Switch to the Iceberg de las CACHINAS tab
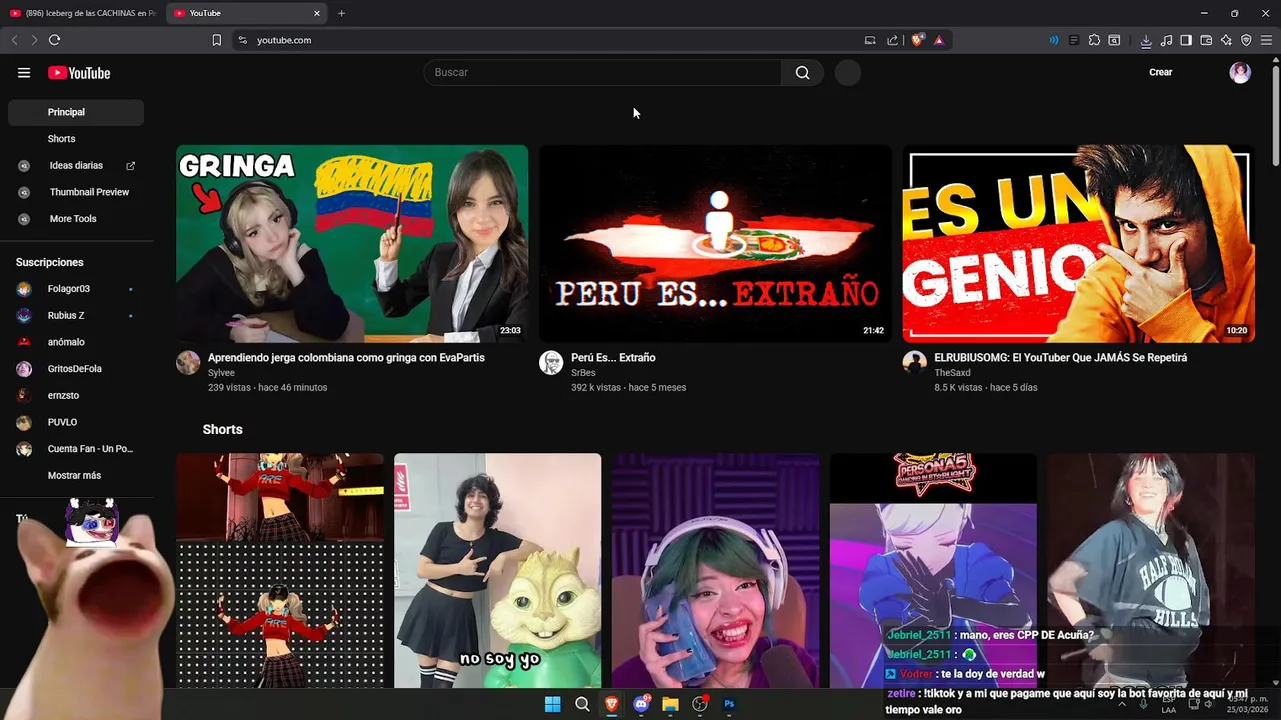The height and width of the screenshot is (720, 1281). pyautogui.click(x=83, y=13)
